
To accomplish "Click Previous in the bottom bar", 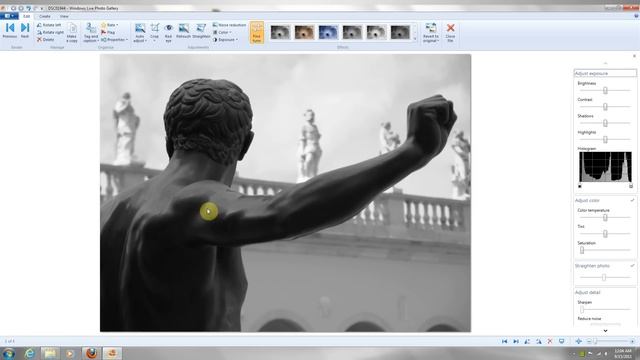I will point(505,341).
